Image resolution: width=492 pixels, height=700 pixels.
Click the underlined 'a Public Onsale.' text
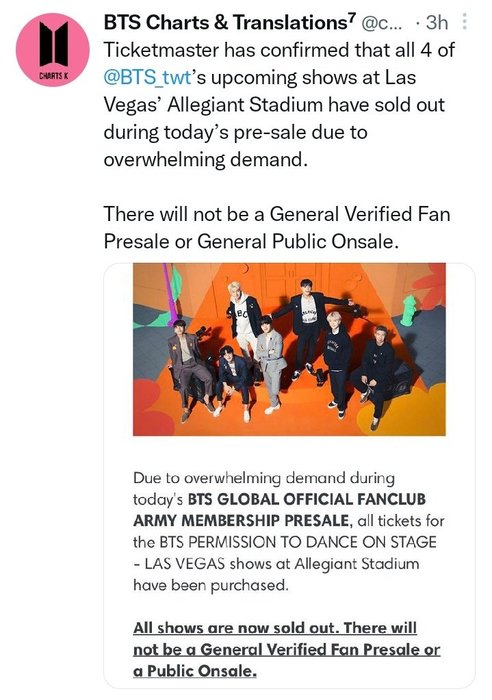195,671
